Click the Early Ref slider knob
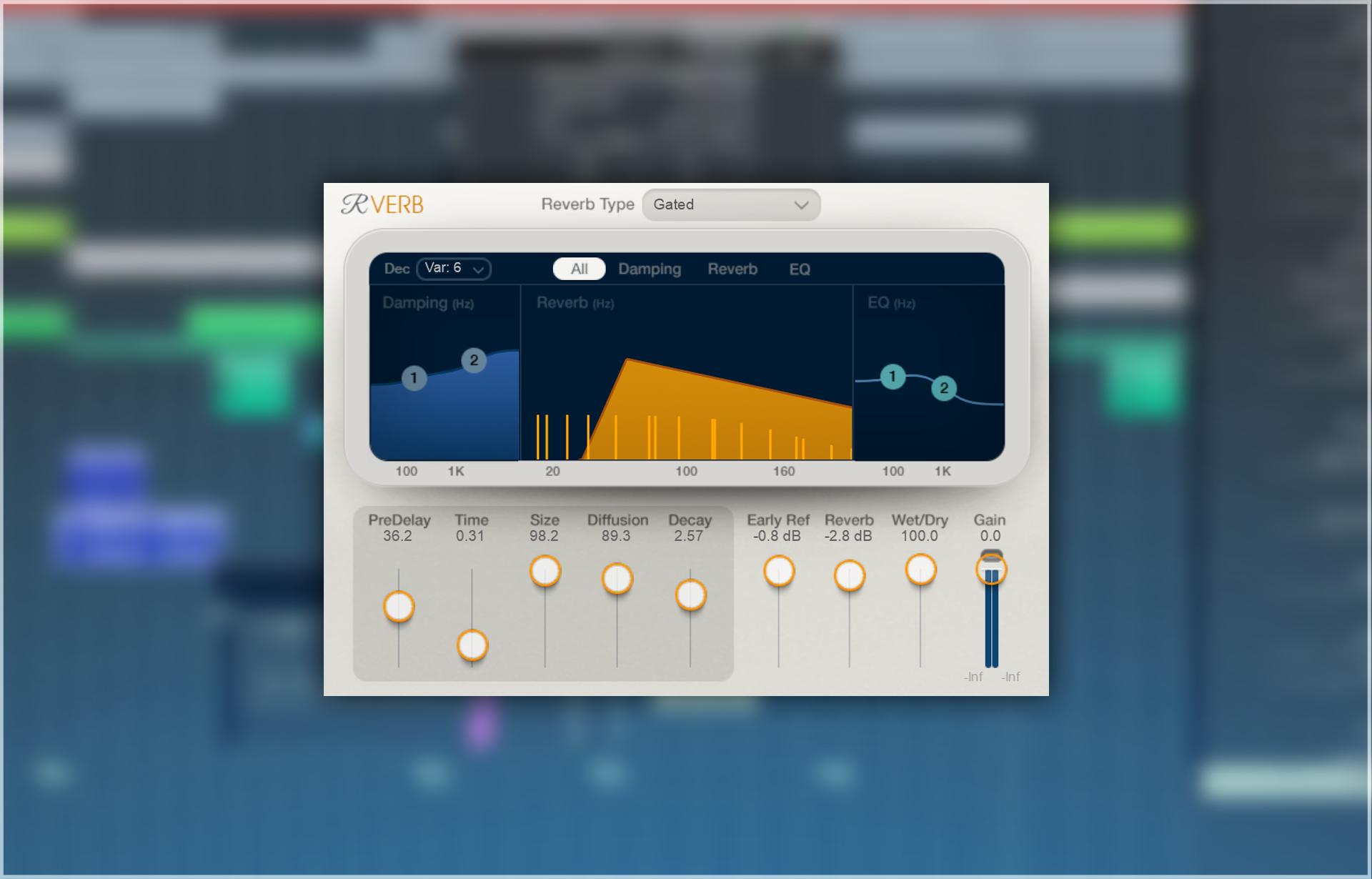 pos(779,571)
